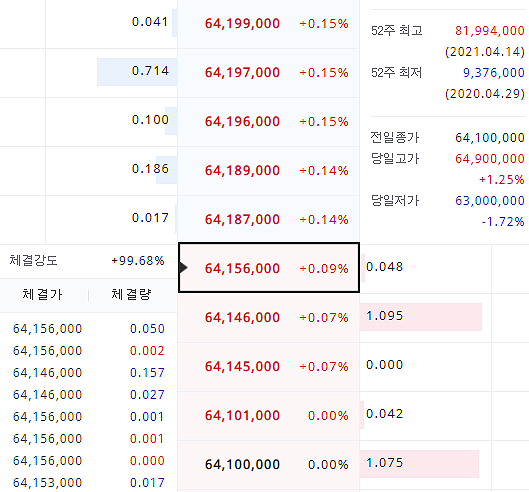Click the 0.714 ask volume bar
529x492 pixels.
pyautogui.click(x=137, y=72)
